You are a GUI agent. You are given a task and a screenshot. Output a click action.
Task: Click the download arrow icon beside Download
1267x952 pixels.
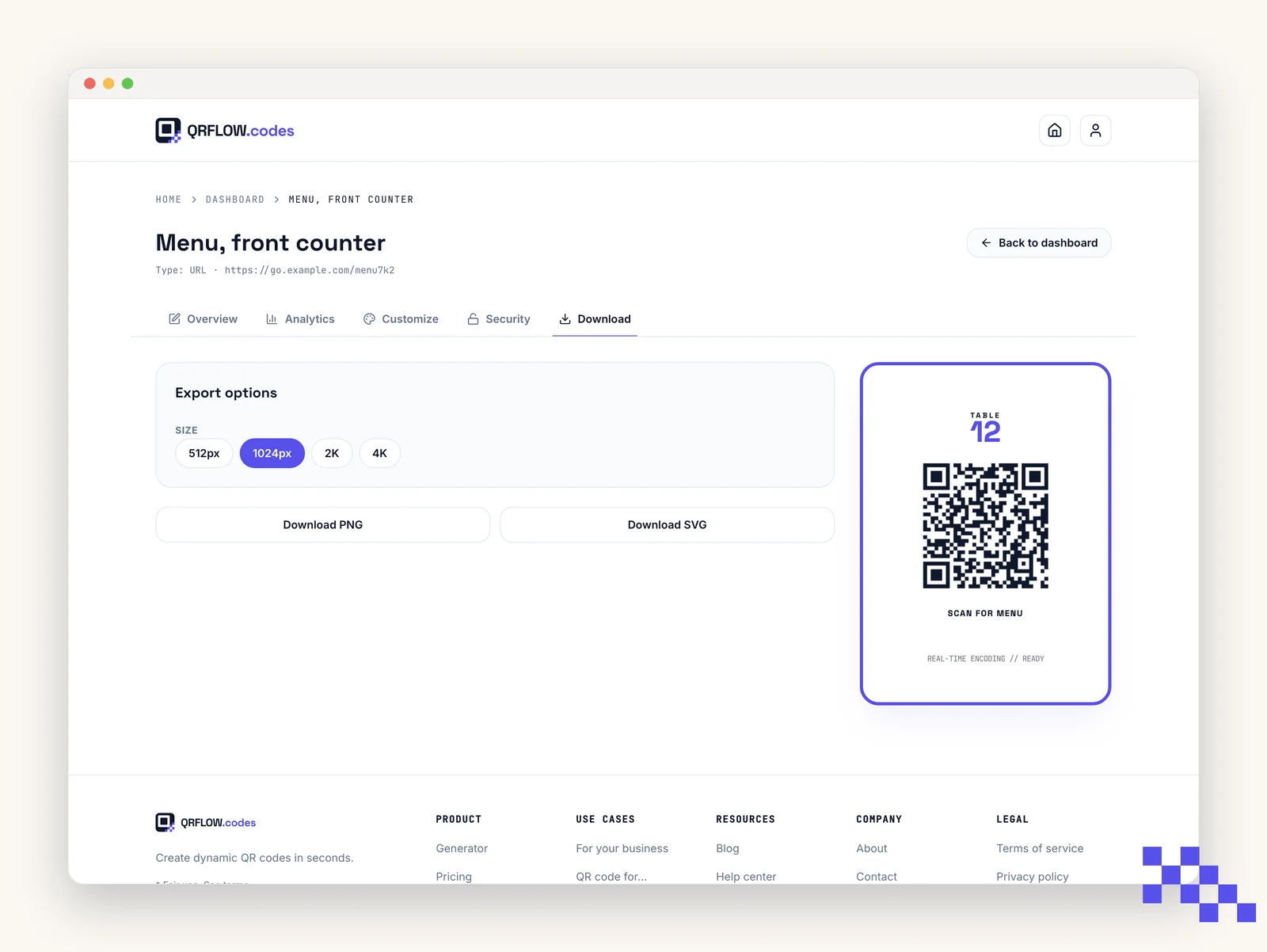click(x=565, y=319)
